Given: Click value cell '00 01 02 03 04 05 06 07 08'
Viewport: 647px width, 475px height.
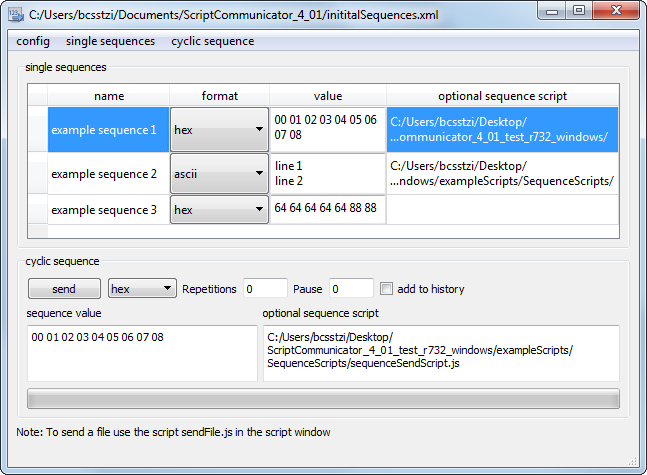Looking at the screenshot, I should [x=328, y=130].
